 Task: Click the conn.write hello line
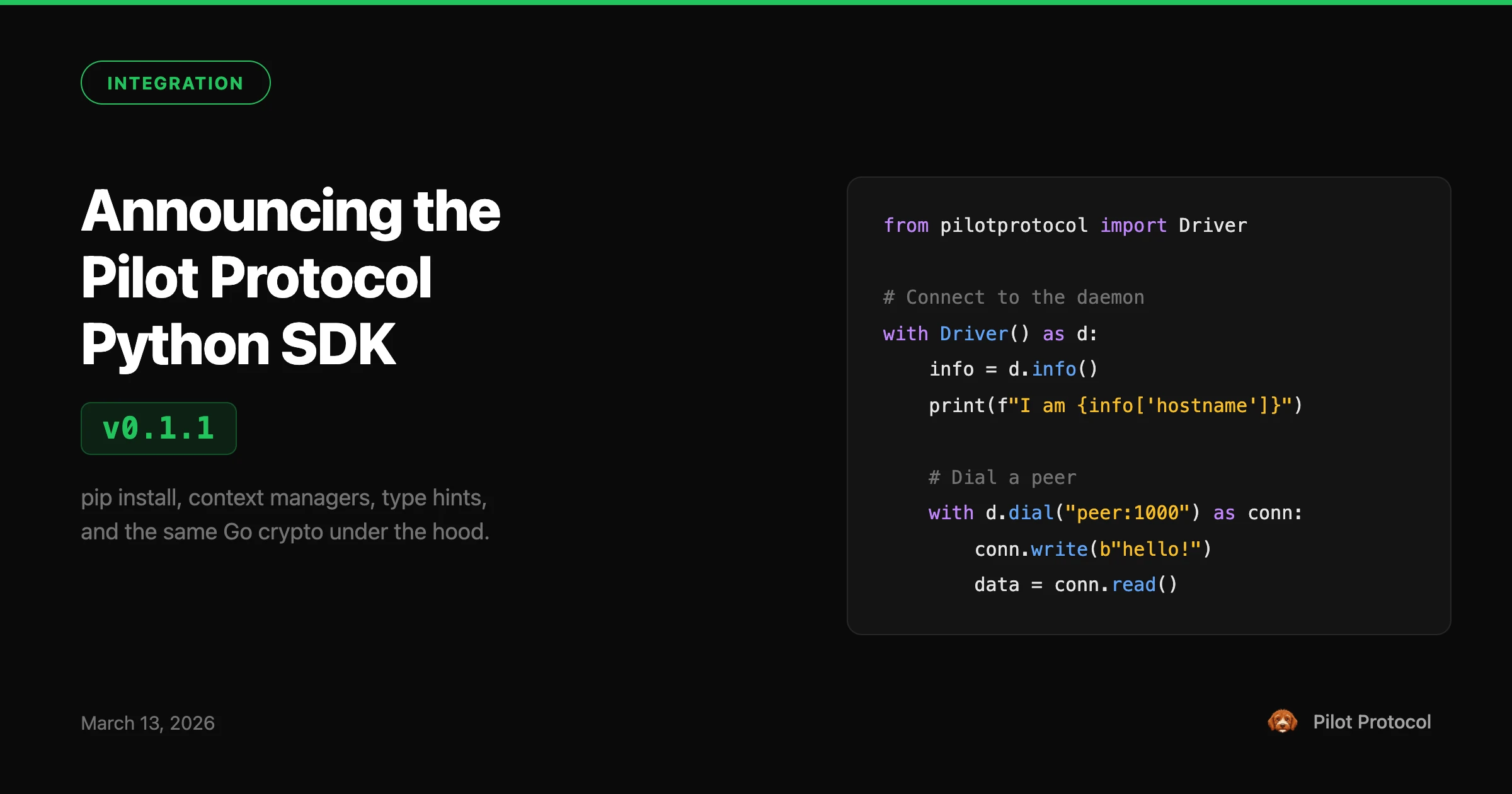coord(1093,548)
